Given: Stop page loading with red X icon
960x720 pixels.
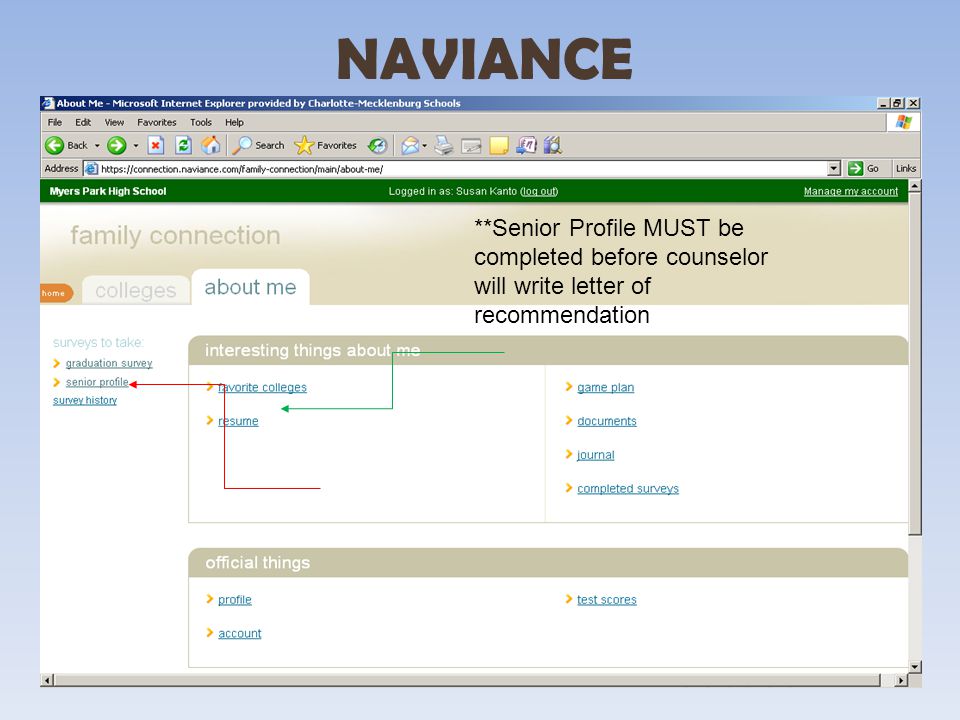Looking at the screenshot, I should tap(156, 146).
